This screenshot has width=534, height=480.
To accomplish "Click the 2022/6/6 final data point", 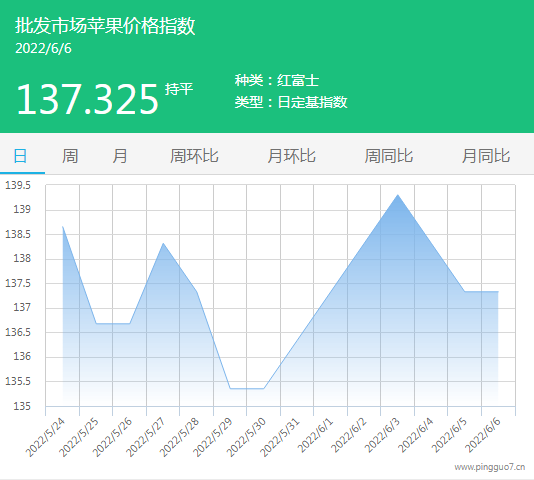I will pyautogui.click(x=498, y=292).
